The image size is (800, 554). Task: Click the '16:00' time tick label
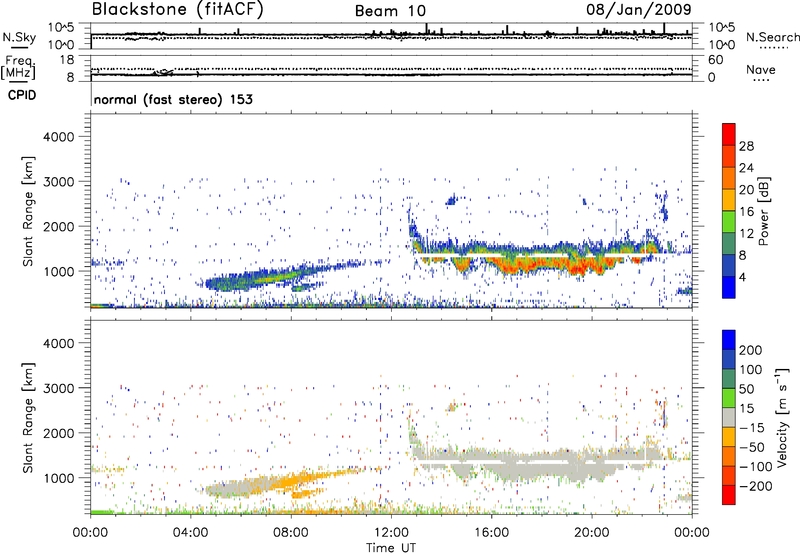pos(491,533)
